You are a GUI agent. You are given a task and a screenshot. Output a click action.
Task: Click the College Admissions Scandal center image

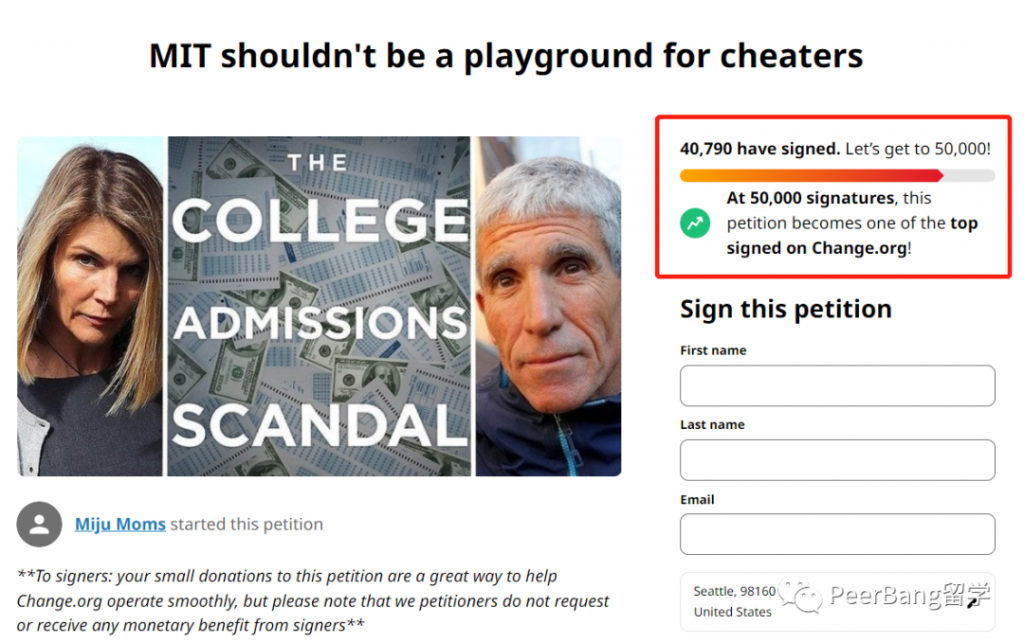[319, 306]
